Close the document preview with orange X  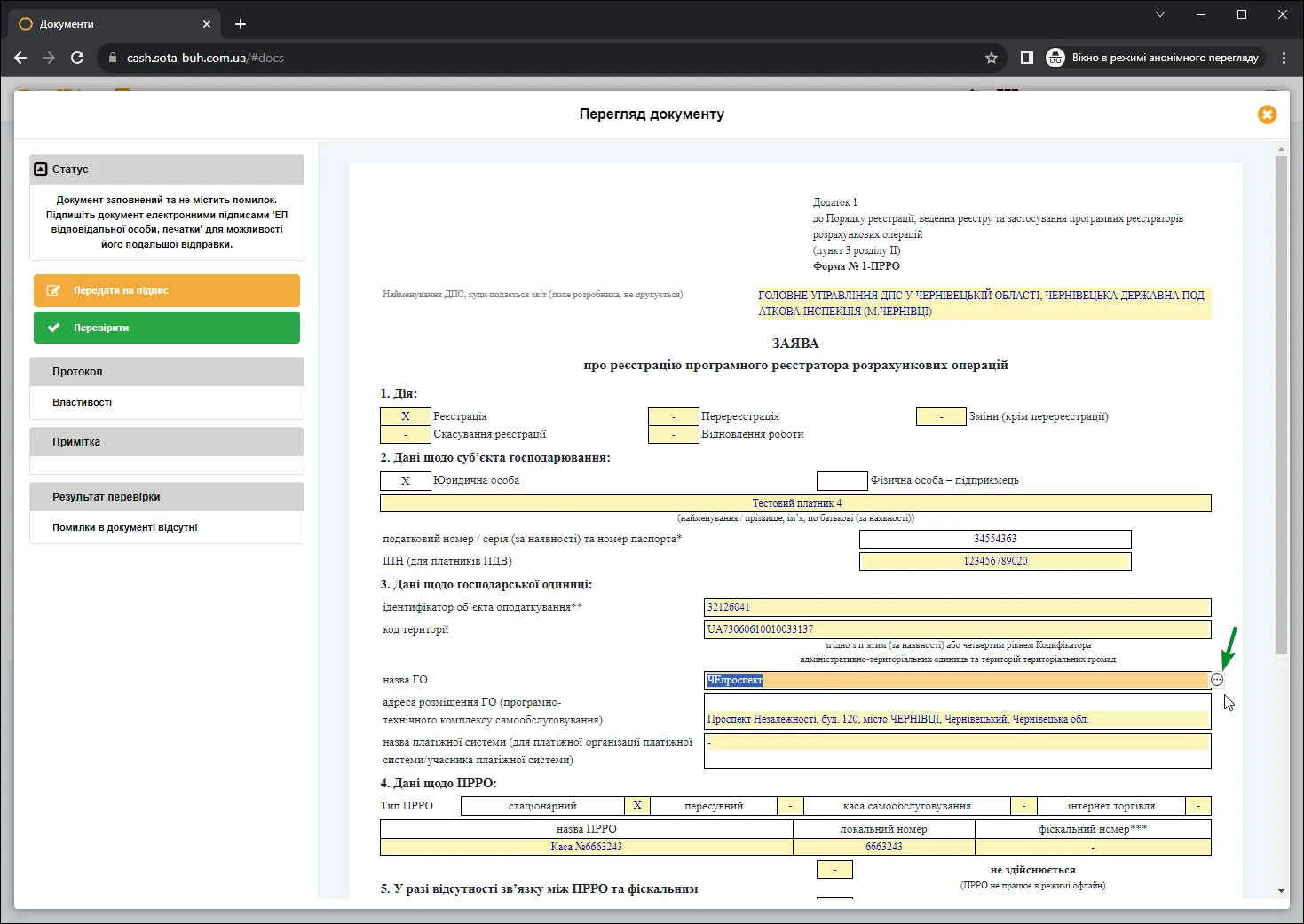1267,115
